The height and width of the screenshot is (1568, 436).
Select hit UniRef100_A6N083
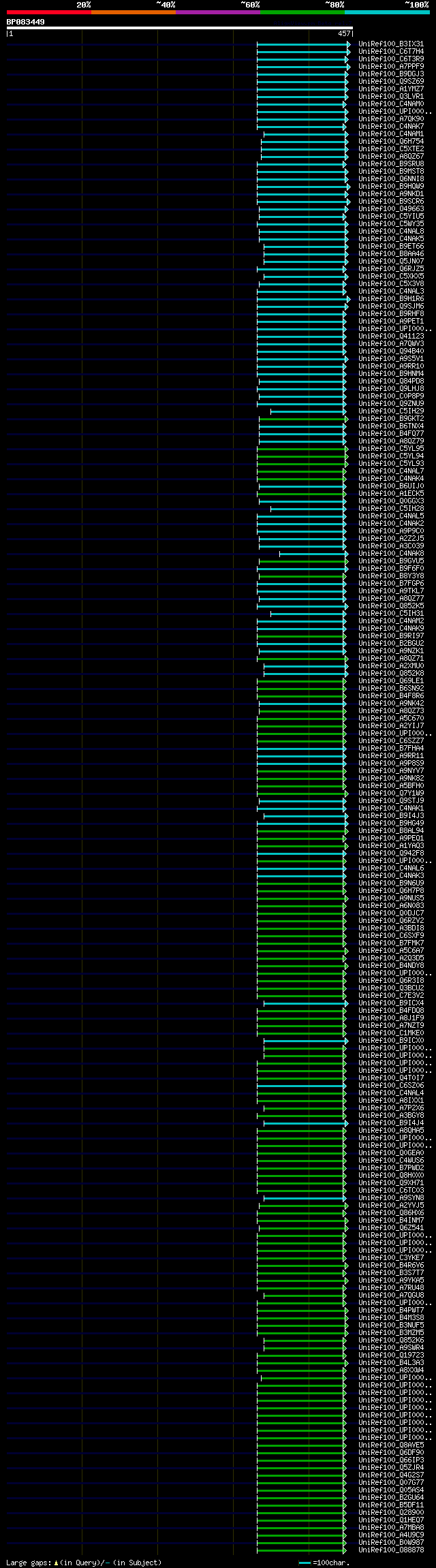[x=391, y=906]
